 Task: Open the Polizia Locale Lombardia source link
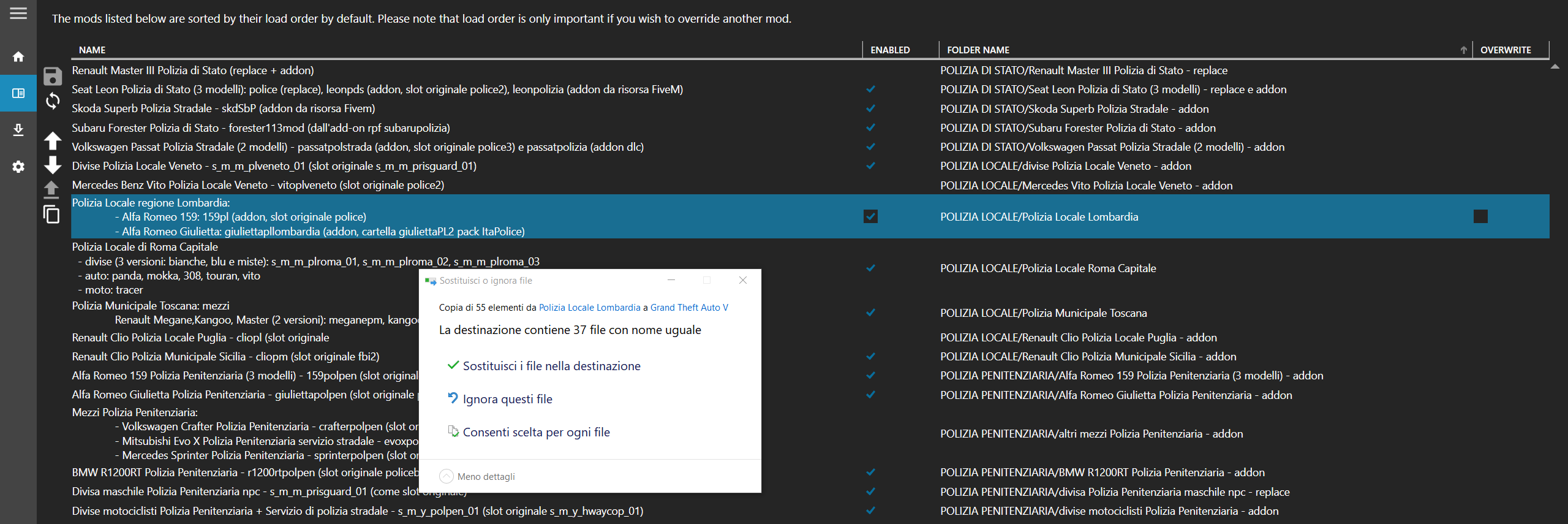pos(589,308)
